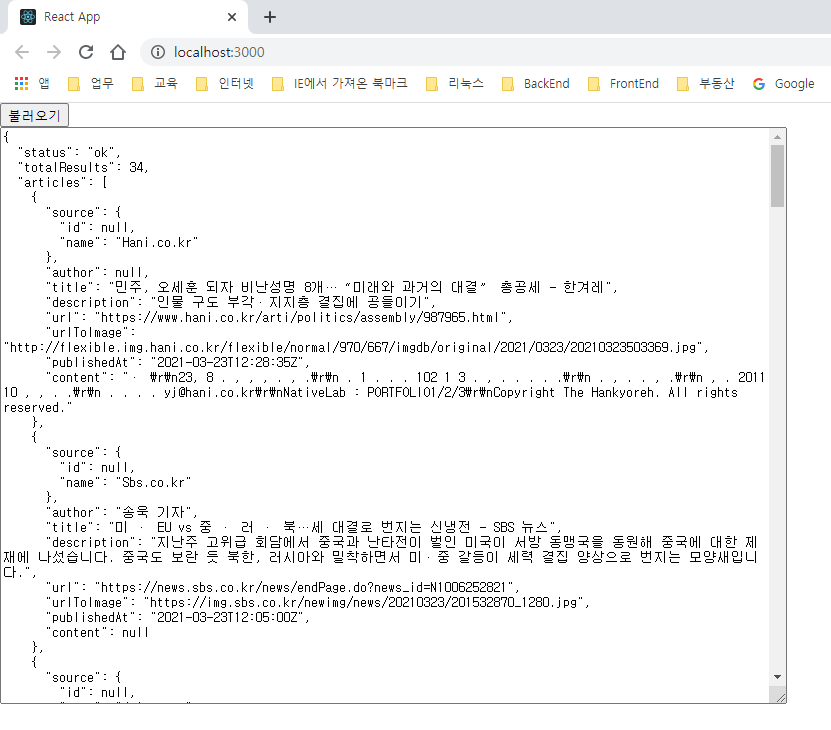Click the "name": "Hani.co.kr" text
Screen dimensions: 831x730
coord(129,243)
